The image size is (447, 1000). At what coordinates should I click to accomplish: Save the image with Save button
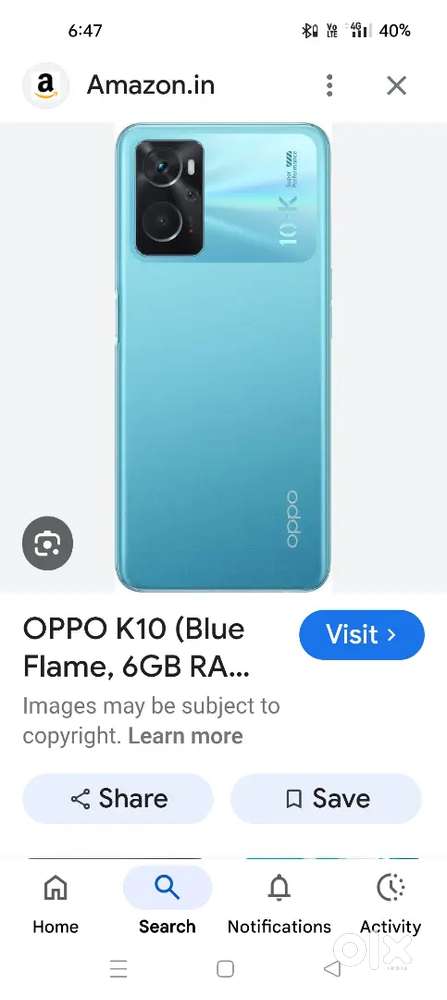[326, 798]
